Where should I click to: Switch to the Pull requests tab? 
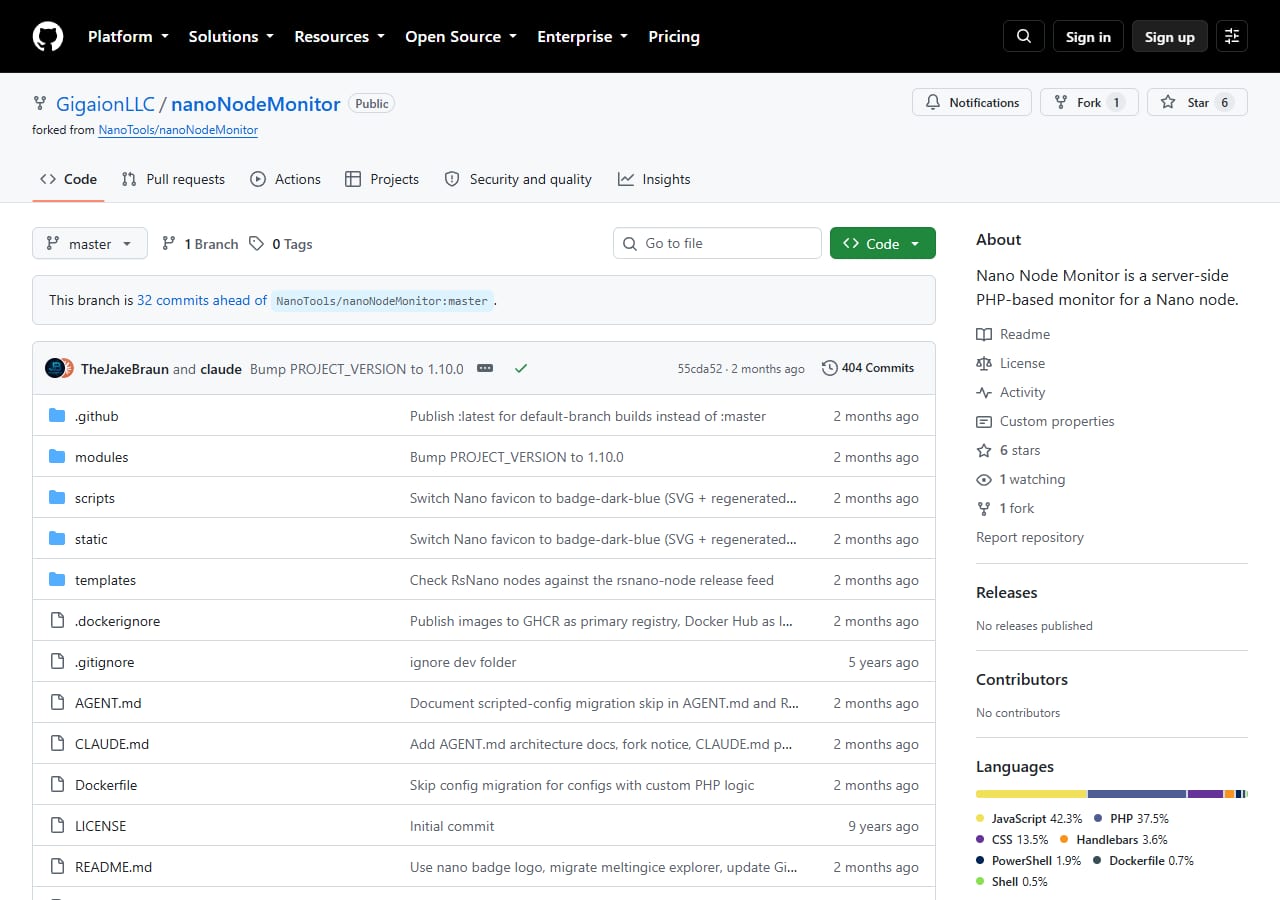tap(173, 179)
